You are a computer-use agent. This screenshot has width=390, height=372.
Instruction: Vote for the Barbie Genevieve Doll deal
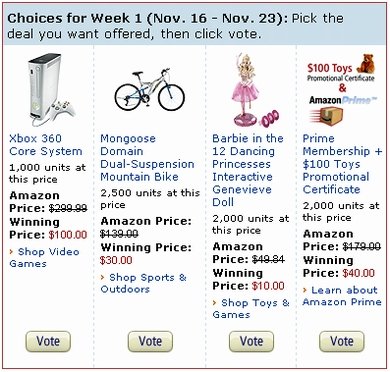point(252,341)
